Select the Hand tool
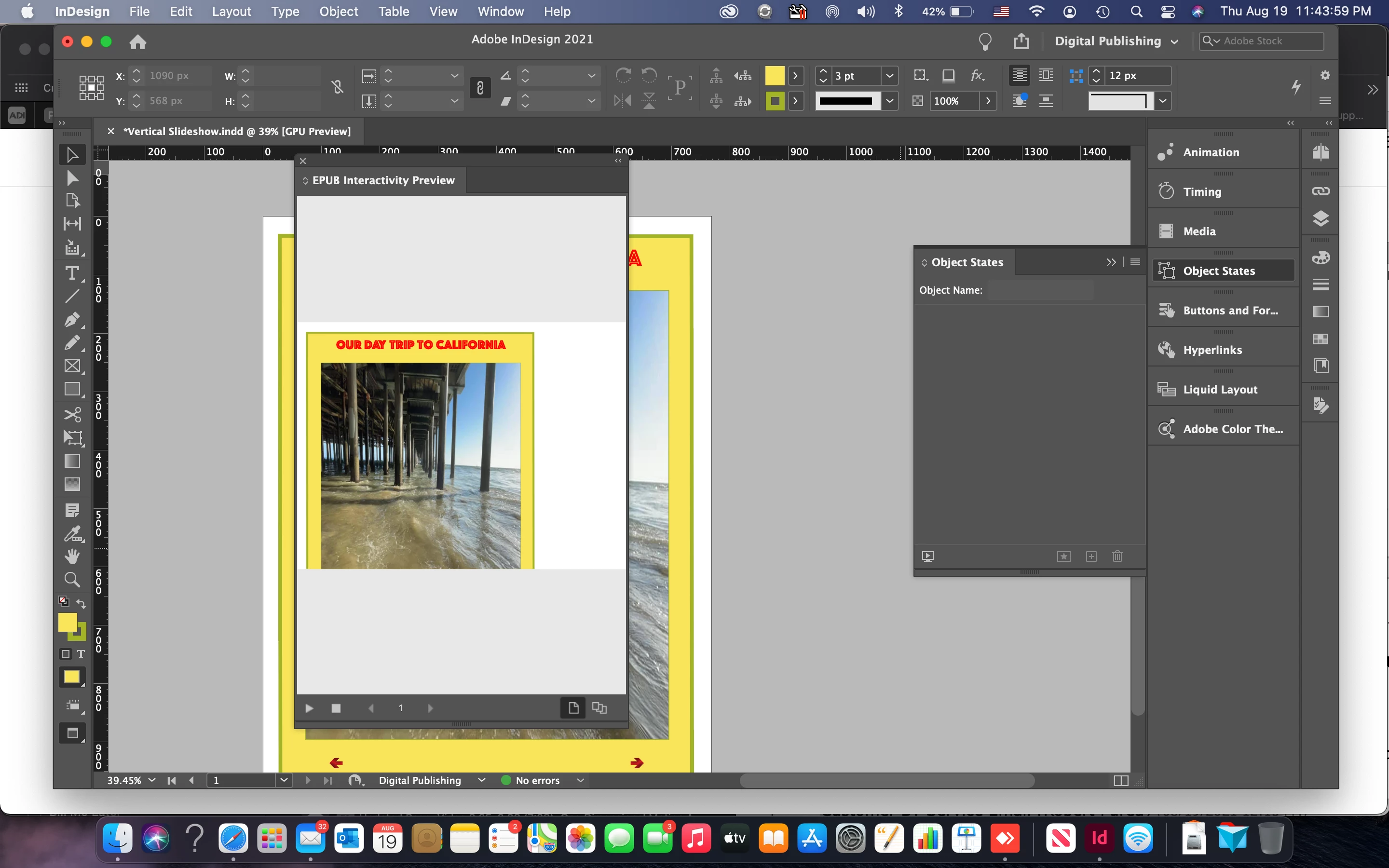 pyautogui.click(x=72, y=556)
